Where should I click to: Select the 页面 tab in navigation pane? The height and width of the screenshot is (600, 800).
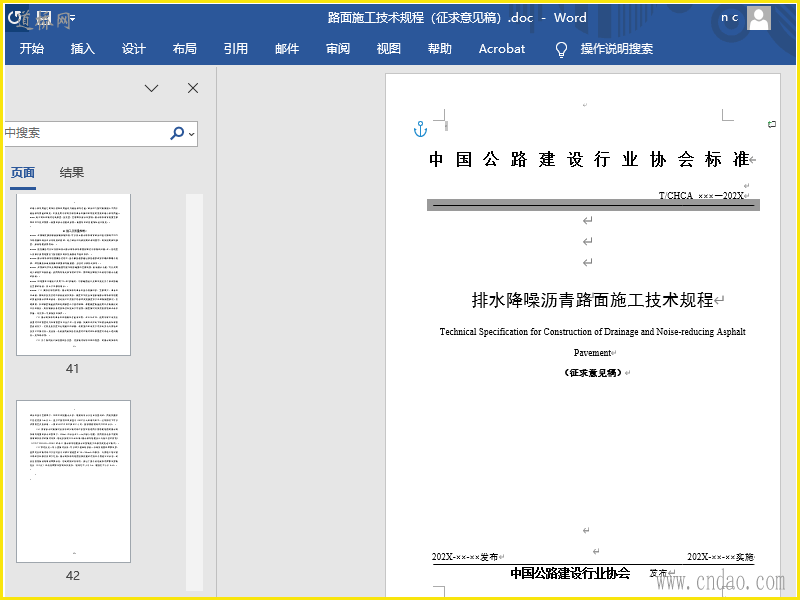point(23,173)
